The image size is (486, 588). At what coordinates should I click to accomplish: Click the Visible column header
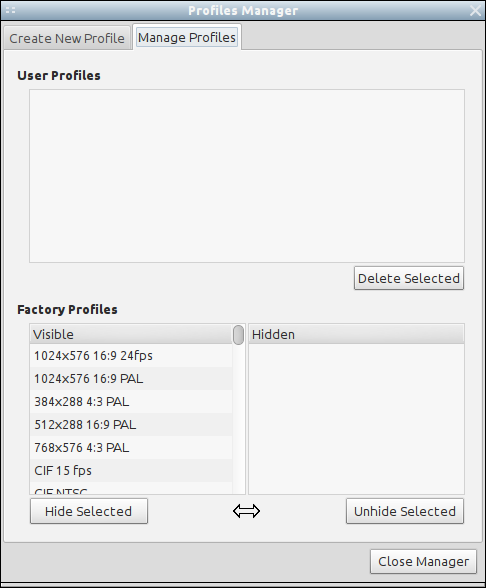(131, 334)
